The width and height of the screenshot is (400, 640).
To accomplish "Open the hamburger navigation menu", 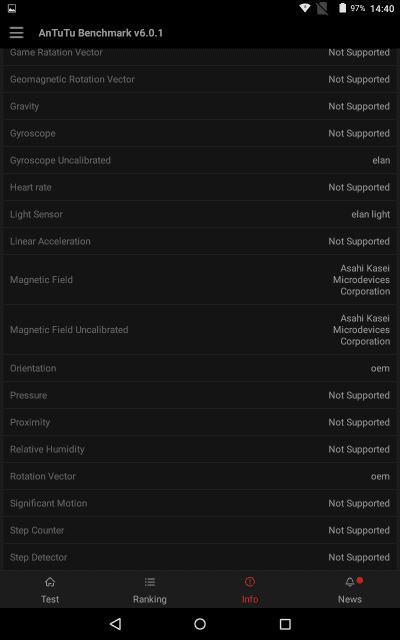I will (16, 33).
